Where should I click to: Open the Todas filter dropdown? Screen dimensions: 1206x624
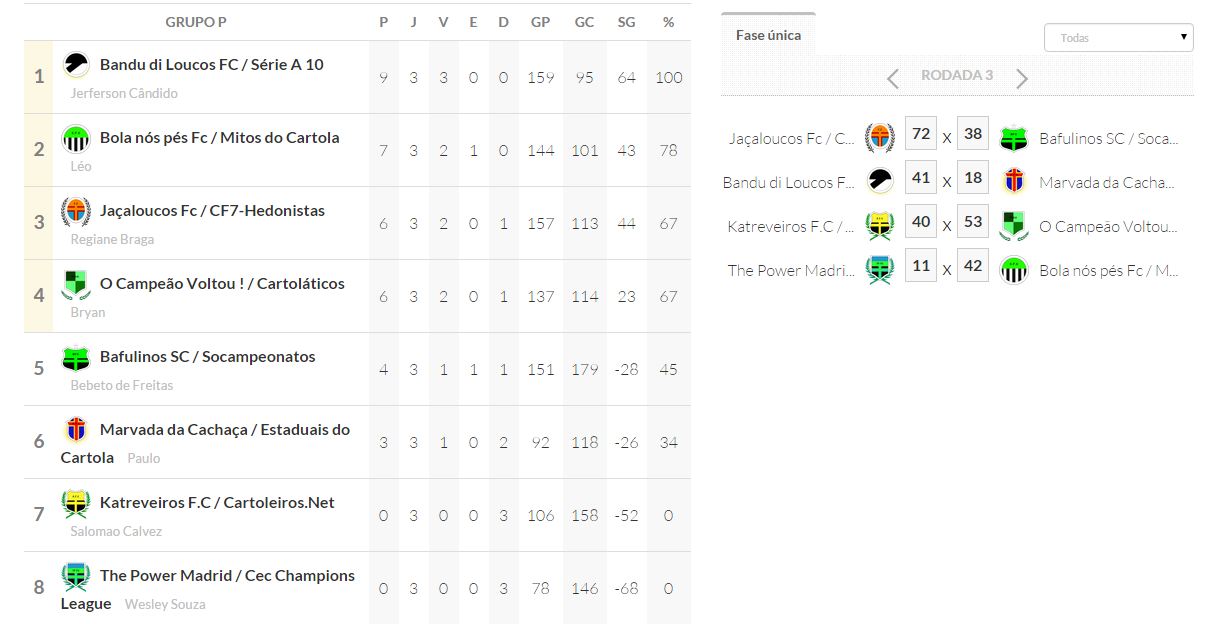1118,38
